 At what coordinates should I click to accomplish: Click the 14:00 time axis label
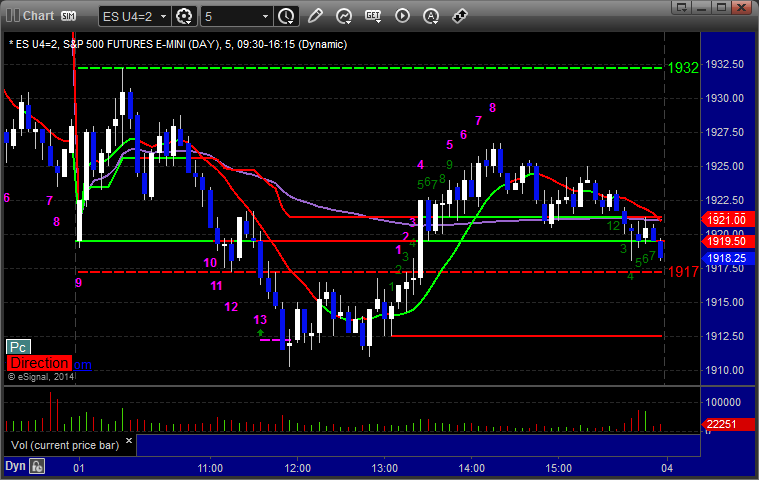[471, 468]
